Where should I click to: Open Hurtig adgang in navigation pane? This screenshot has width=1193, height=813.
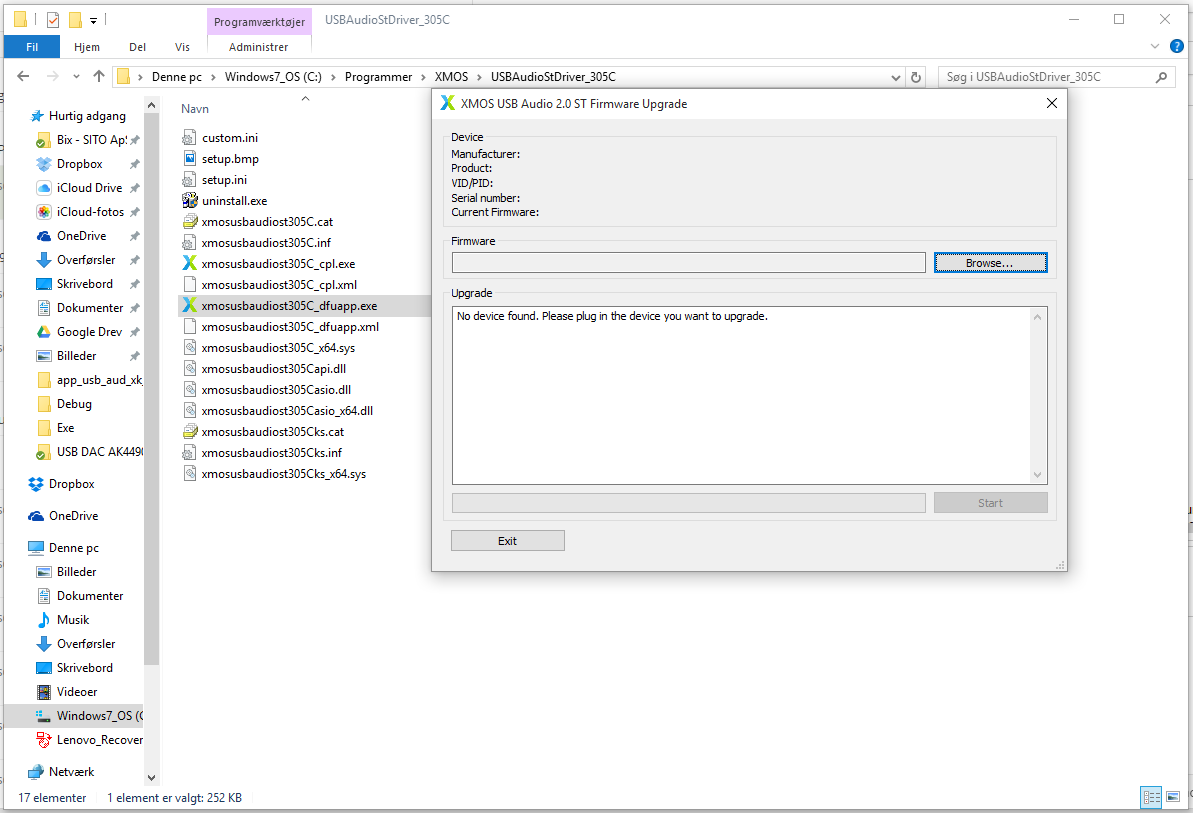click(87, 116)
